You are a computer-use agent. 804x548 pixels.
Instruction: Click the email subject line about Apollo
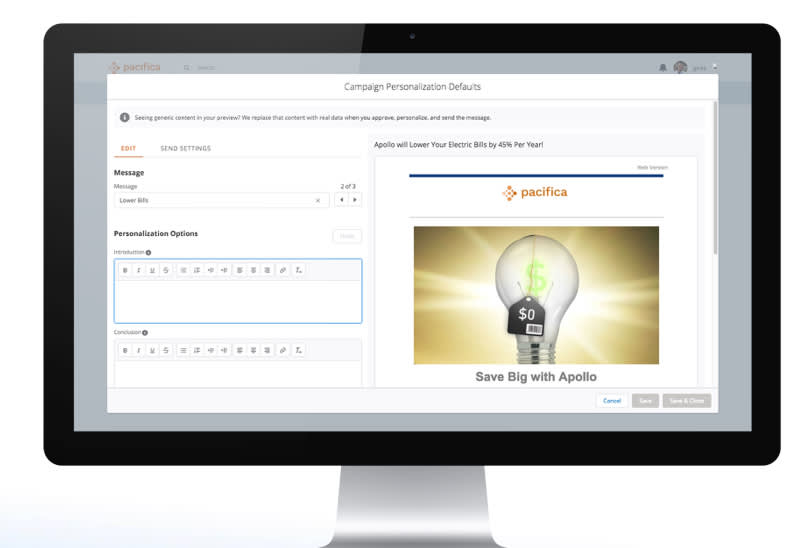tap(458, 145)
